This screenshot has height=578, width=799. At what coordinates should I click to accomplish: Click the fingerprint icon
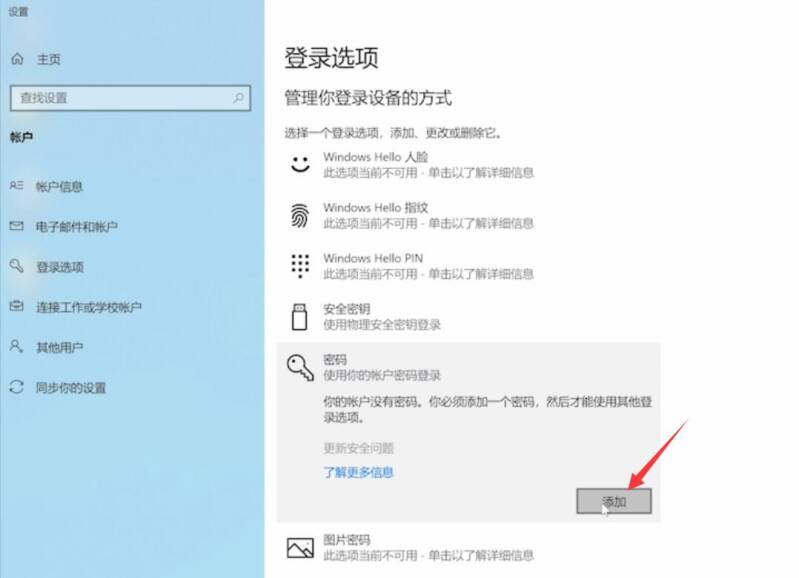[300, 216]
